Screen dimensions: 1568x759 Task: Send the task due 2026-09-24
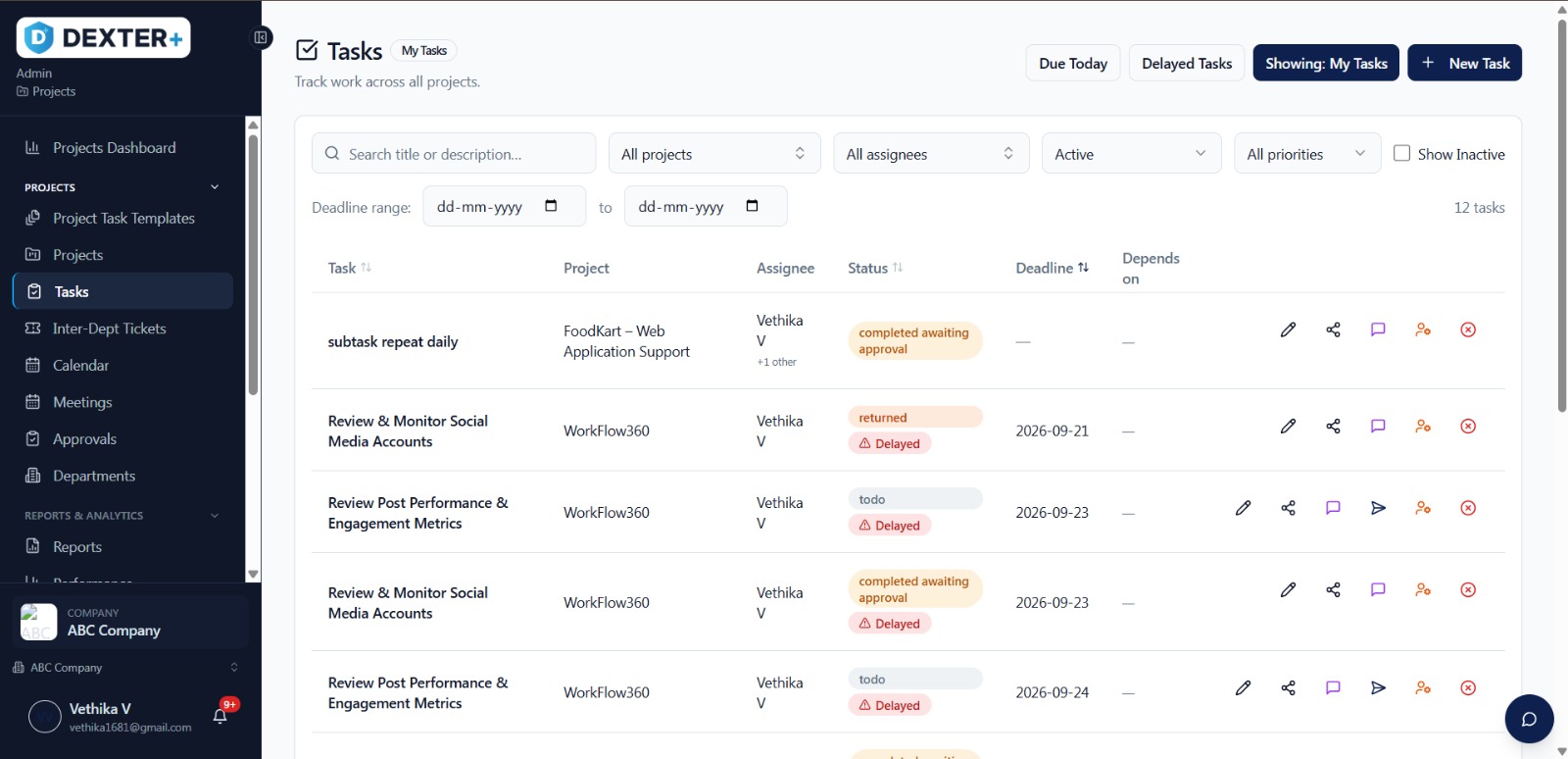1378,687
